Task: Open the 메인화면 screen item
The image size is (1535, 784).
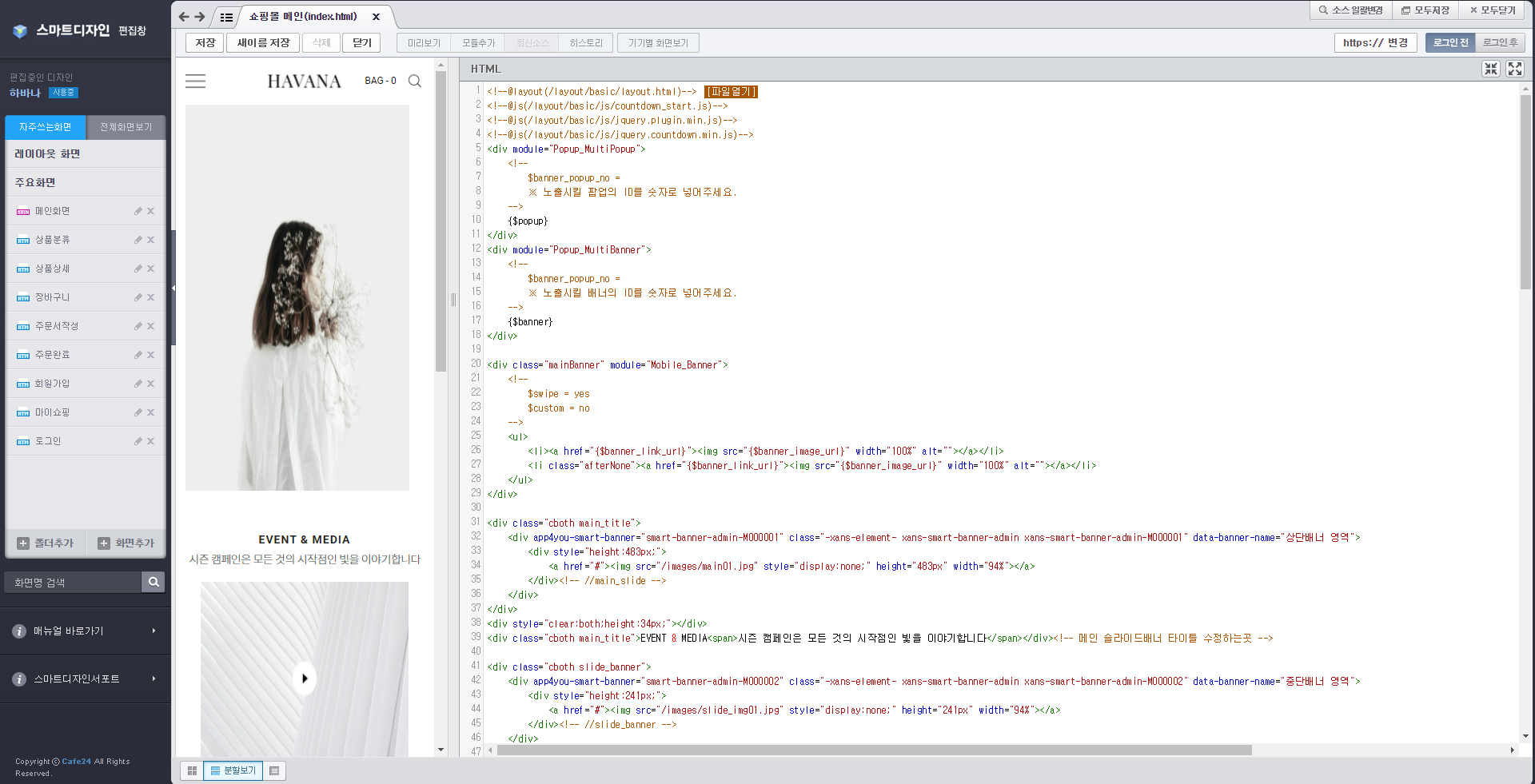Action: point(52,211)
